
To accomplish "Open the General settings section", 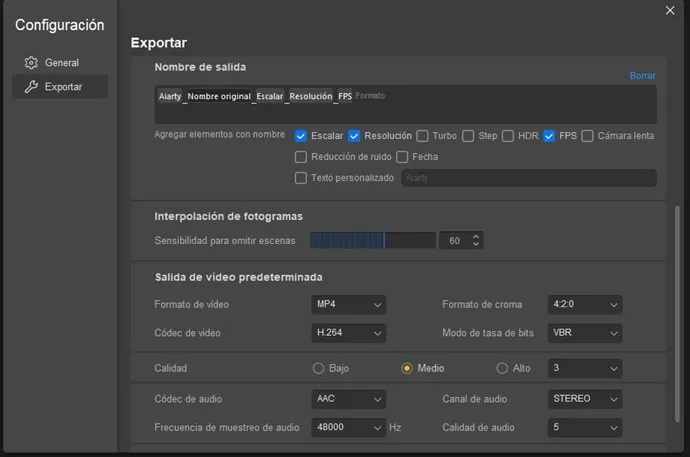I will coord(60,63).
